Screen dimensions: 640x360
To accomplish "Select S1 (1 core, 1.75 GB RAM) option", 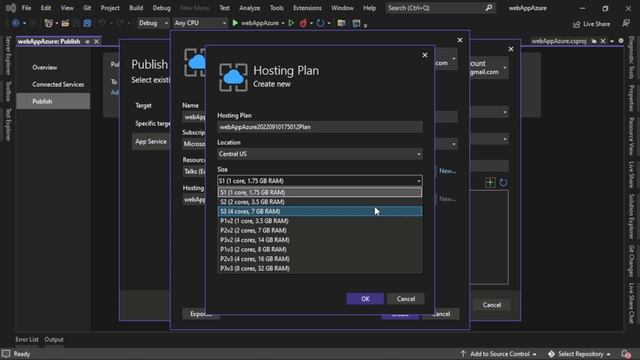I will pyautogui.click(x=320, y=192).
